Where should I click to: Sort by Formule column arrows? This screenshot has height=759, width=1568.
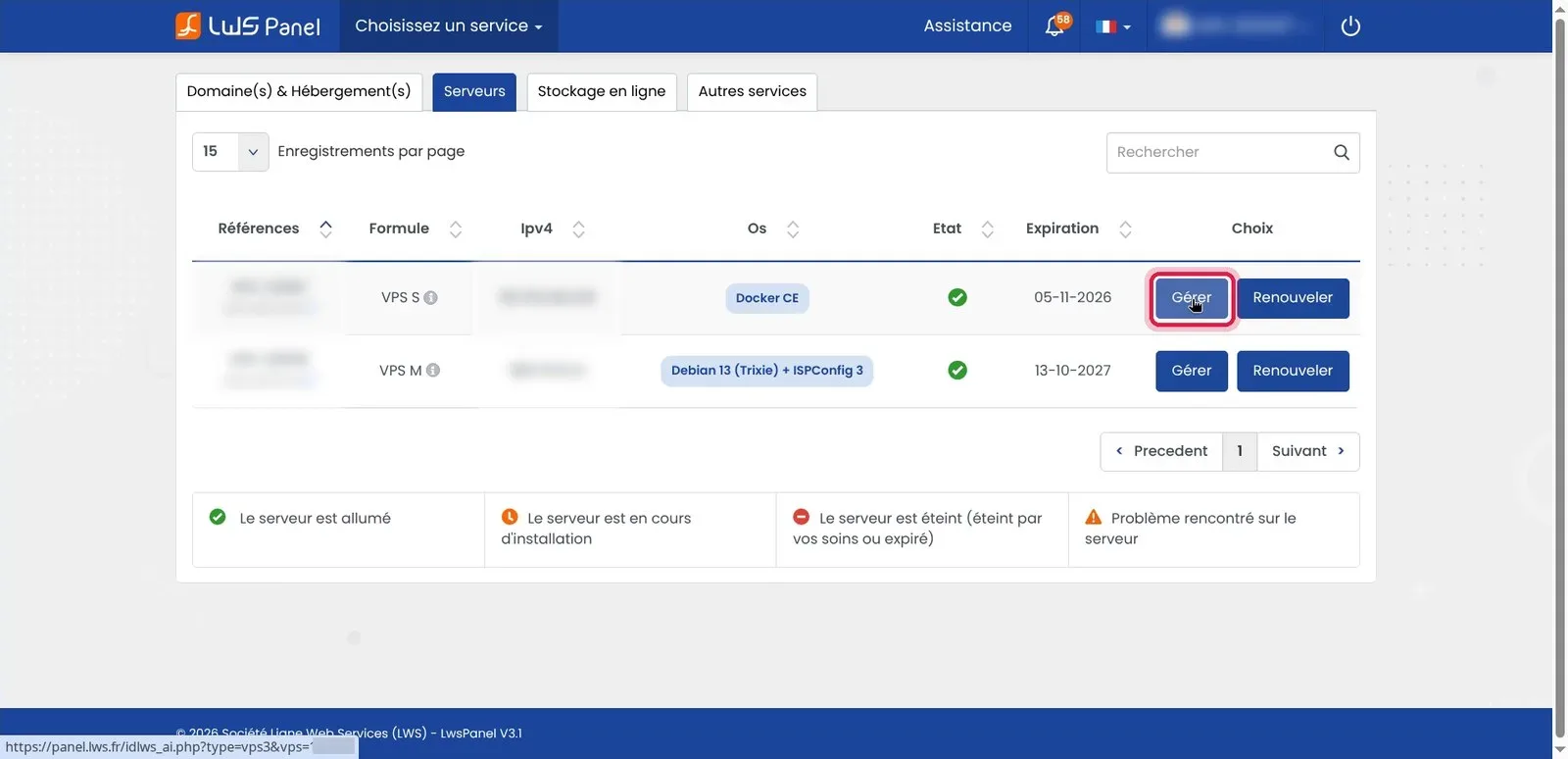click(456, 228)
